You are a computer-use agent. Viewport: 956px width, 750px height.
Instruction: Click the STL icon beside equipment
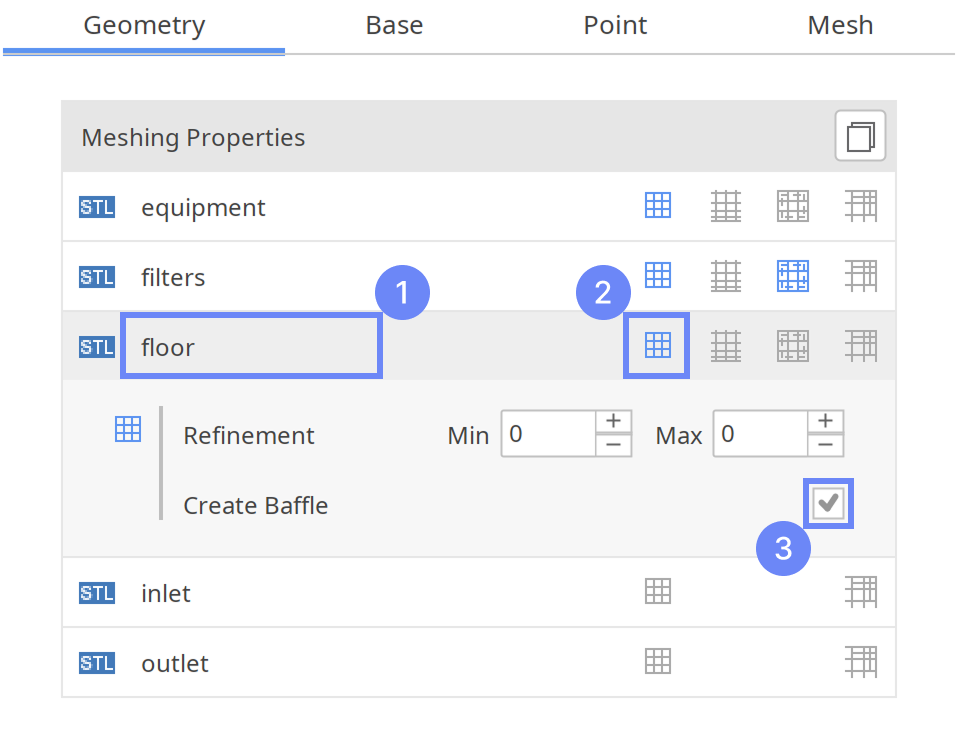(97, 207)
